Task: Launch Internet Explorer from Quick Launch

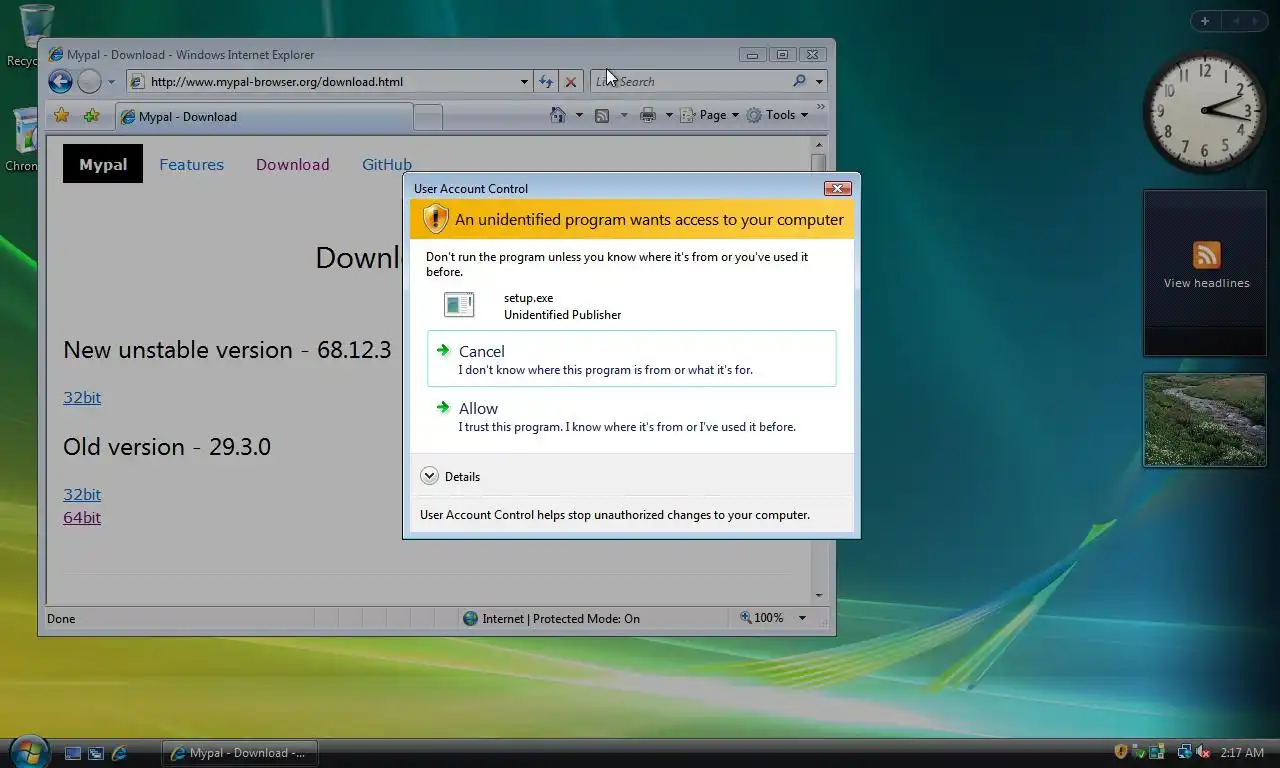Action: (x=119, y=753)
